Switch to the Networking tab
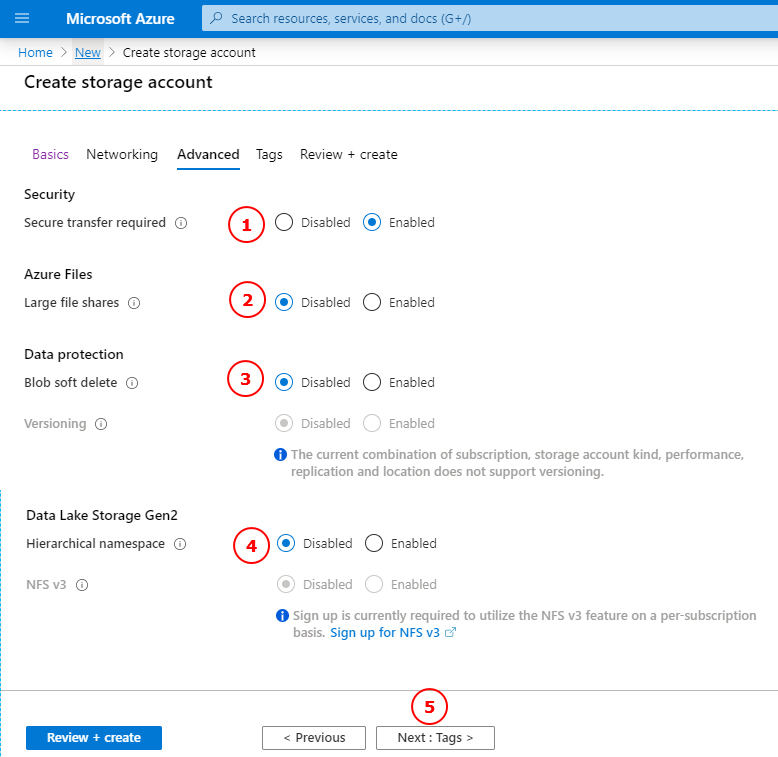This screenshot has height=757, width=778. pyautogui.click(x=122, y=154)
